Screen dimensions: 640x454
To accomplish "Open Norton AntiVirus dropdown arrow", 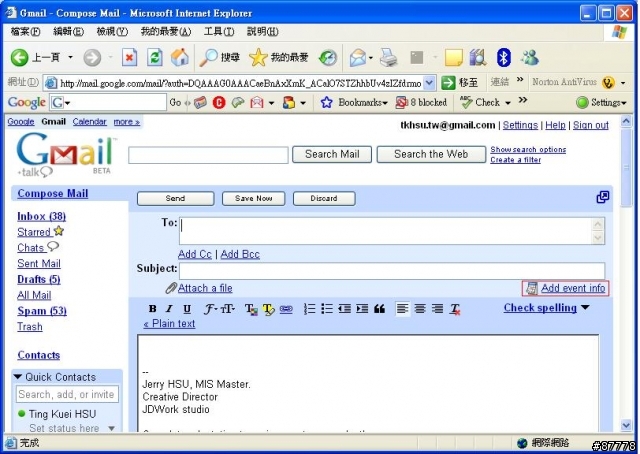I will click(623, 83).
